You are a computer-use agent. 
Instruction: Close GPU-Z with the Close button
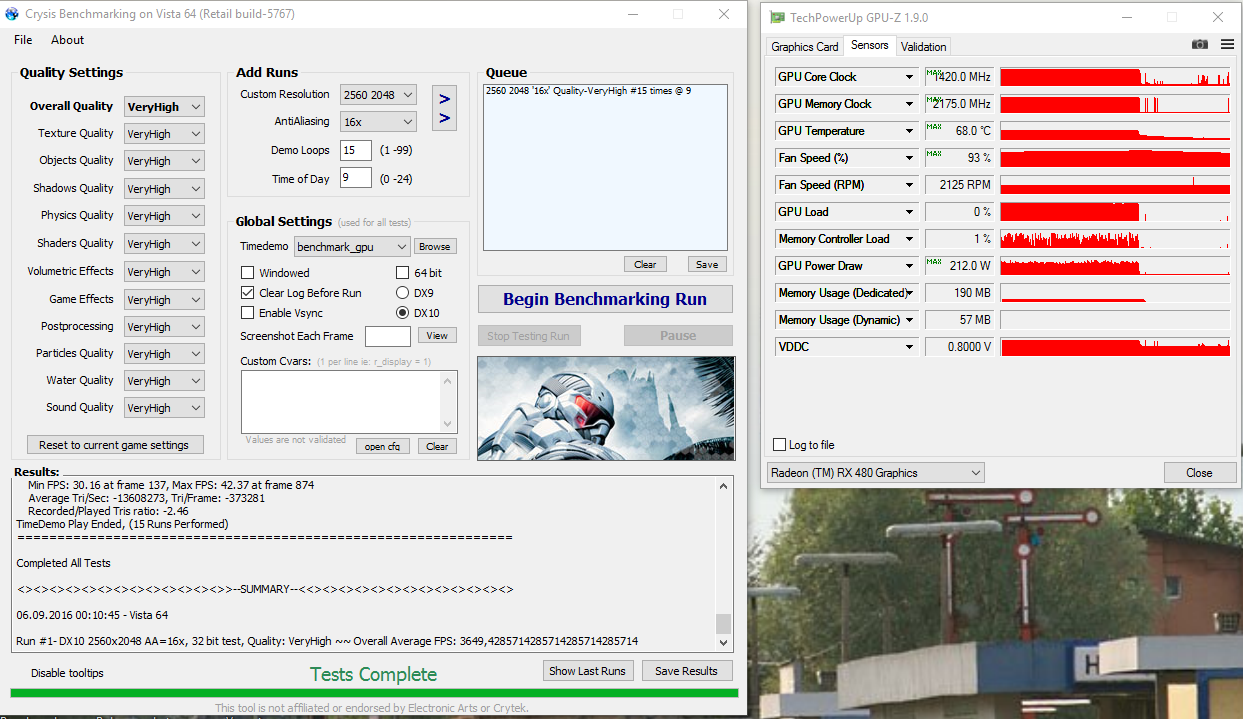point(1199,473)
